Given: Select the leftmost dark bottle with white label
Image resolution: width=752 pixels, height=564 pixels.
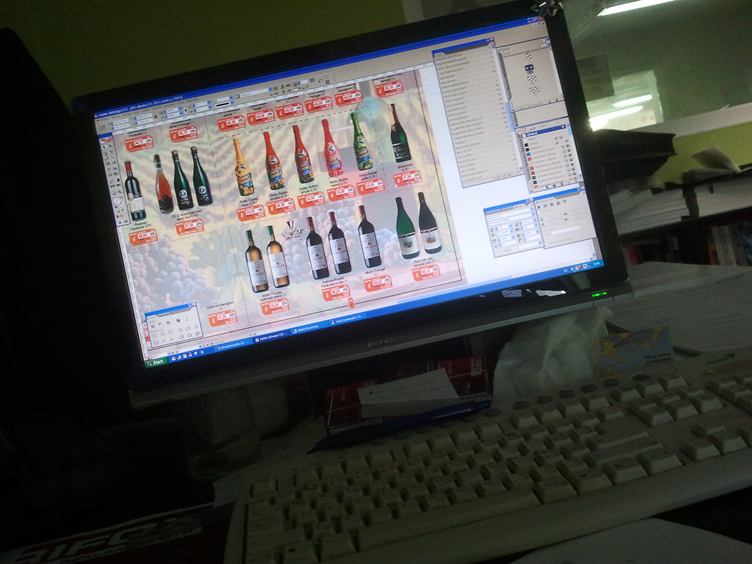Looking at the screenshot, I should pyautogui.click(x=135, y=191).
